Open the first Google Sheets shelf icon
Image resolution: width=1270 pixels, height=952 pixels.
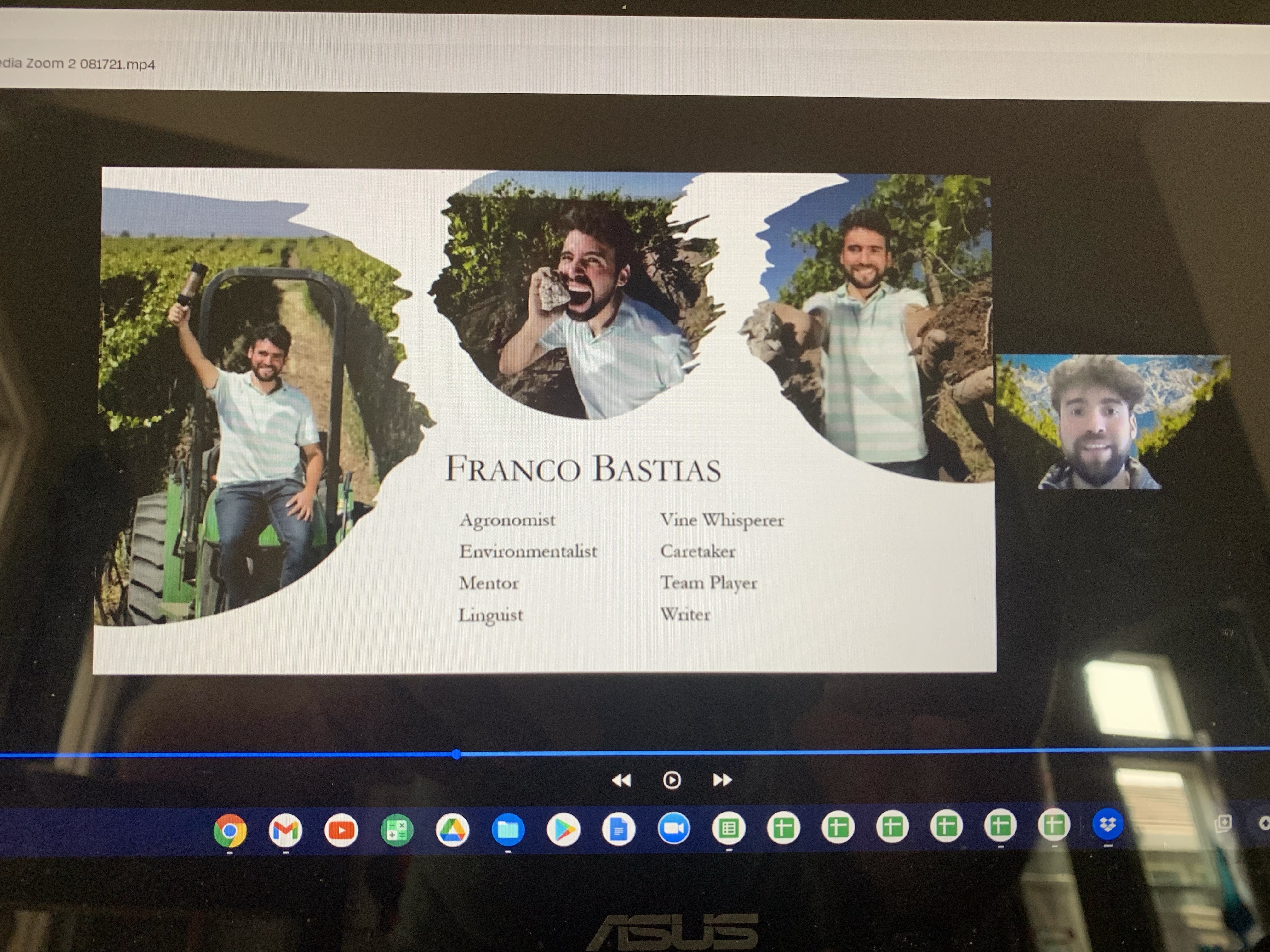tap(783, 827)
